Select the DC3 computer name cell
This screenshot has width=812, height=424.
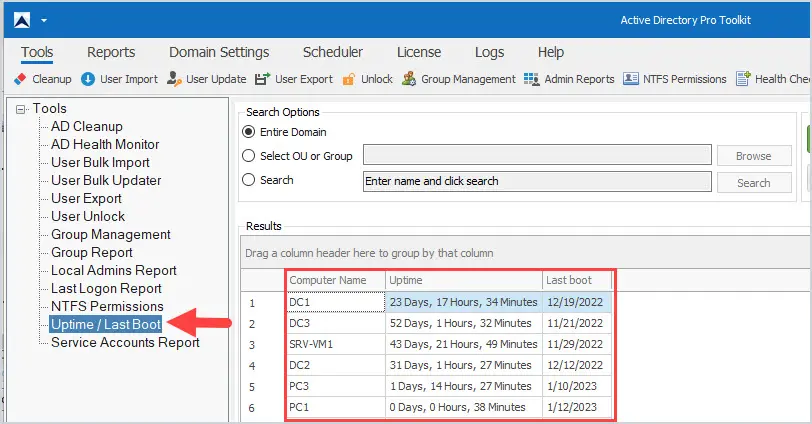tap(336, 323)
